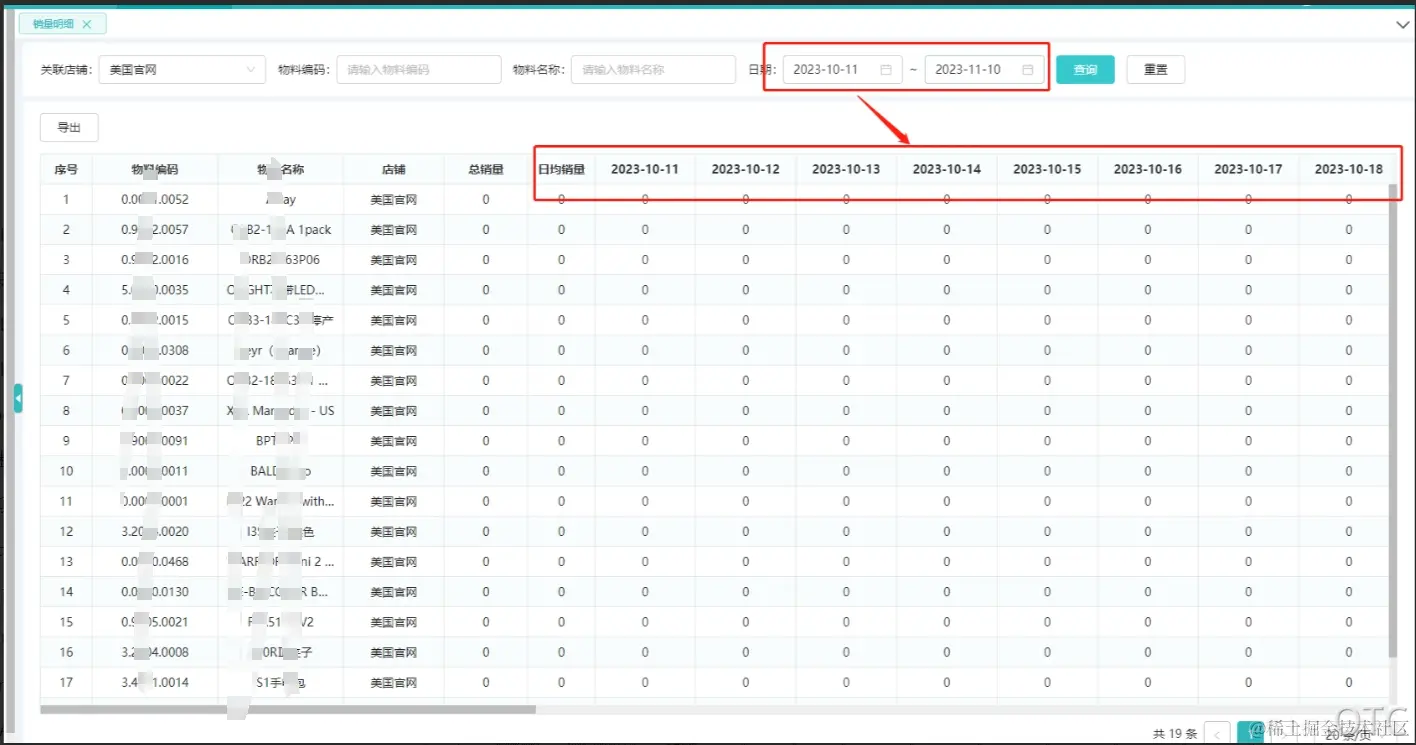Click the 日均销量 column header
The image size is (1416, 745).
[x=561, y=170]
